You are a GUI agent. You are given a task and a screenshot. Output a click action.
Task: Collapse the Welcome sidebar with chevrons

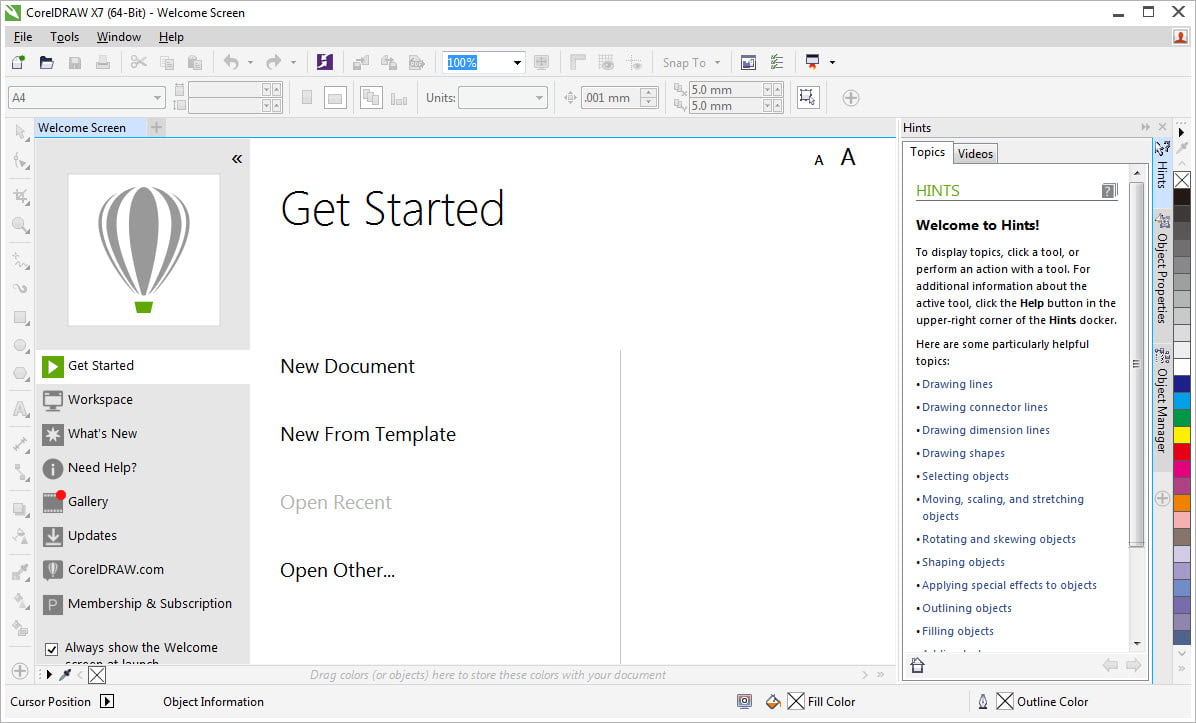pyautogui.click(x=237, y=159)
